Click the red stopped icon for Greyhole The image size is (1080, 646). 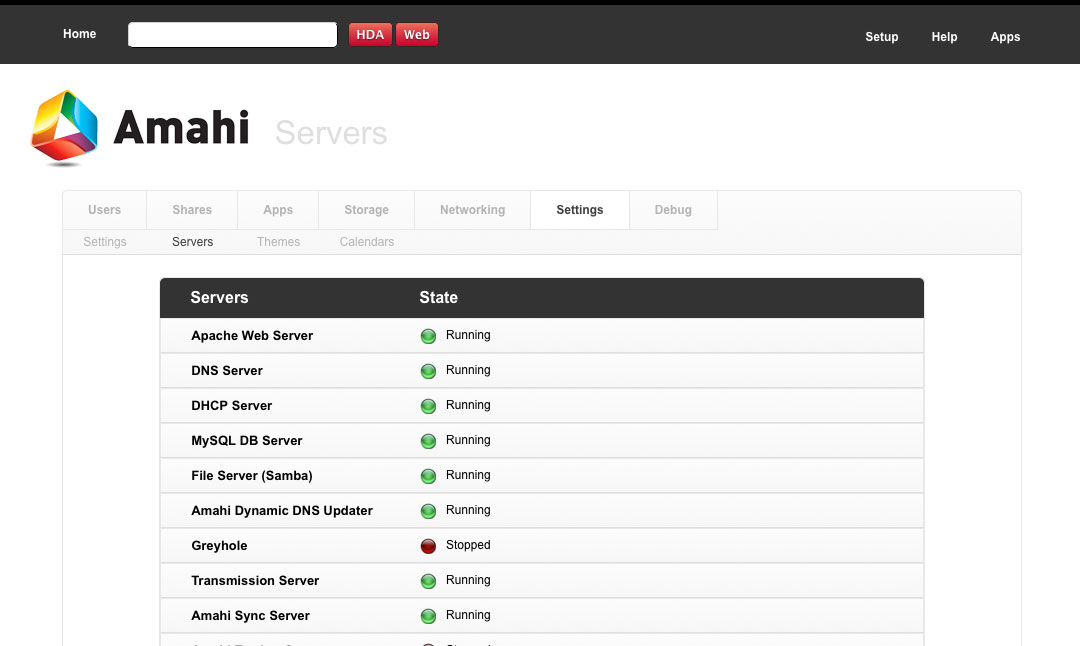[x=428, y=546]
